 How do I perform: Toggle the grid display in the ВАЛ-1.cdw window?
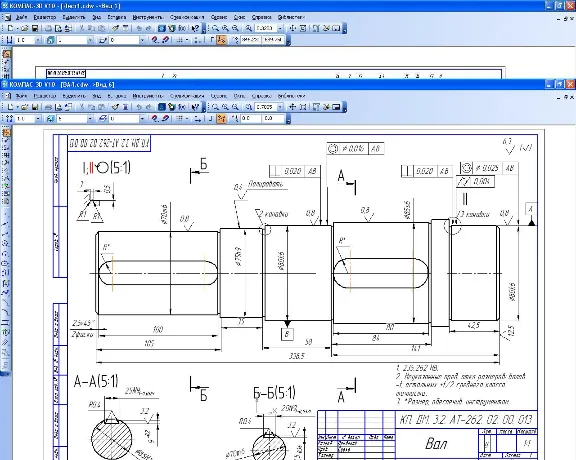tap(179, 118)
